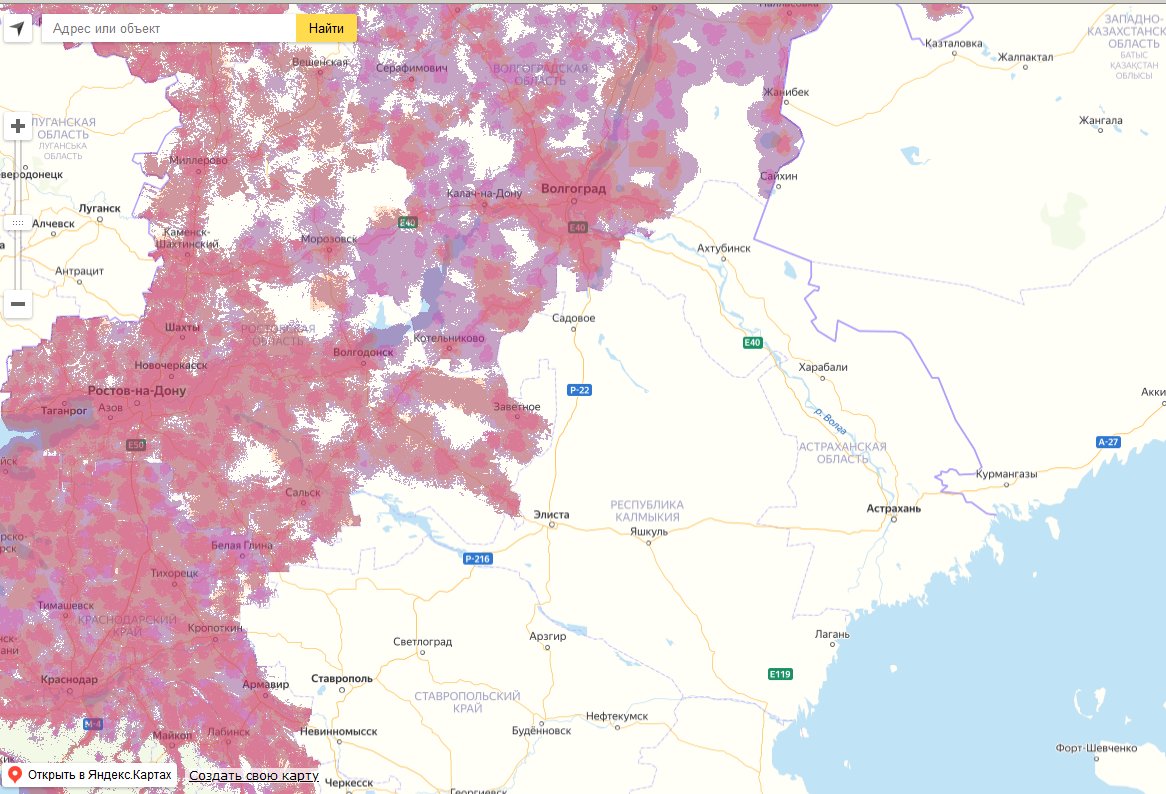1166x794 pixels.
Task: Click the Жангала label
Action: click(x=1101, y=120)
